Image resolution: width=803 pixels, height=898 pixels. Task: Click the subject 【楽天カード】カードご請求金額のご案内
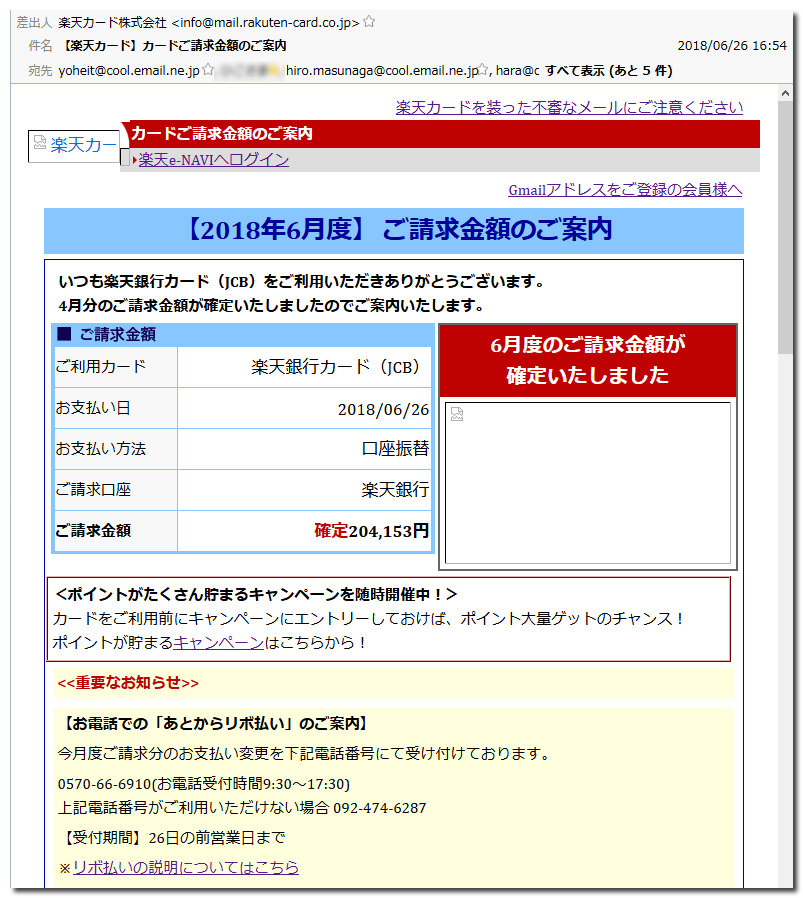(x=172, y=46)
